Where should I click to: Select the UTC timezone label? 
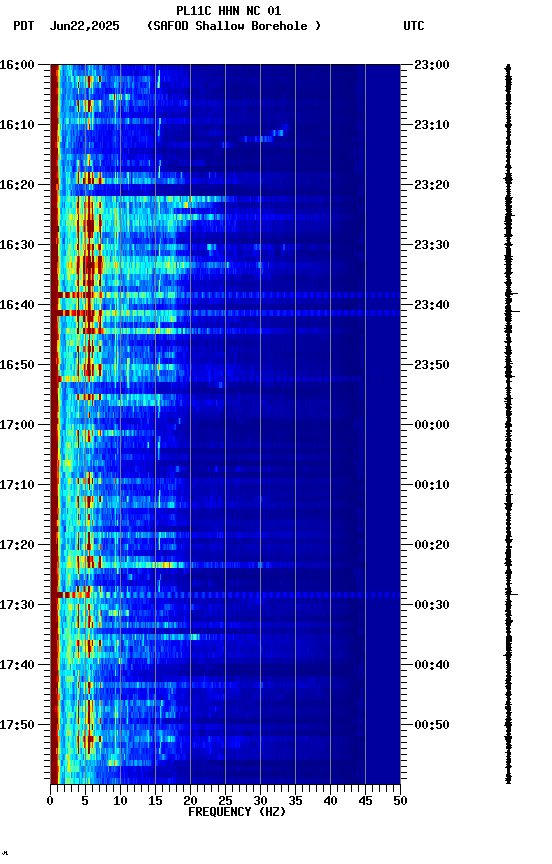(414, 26)
